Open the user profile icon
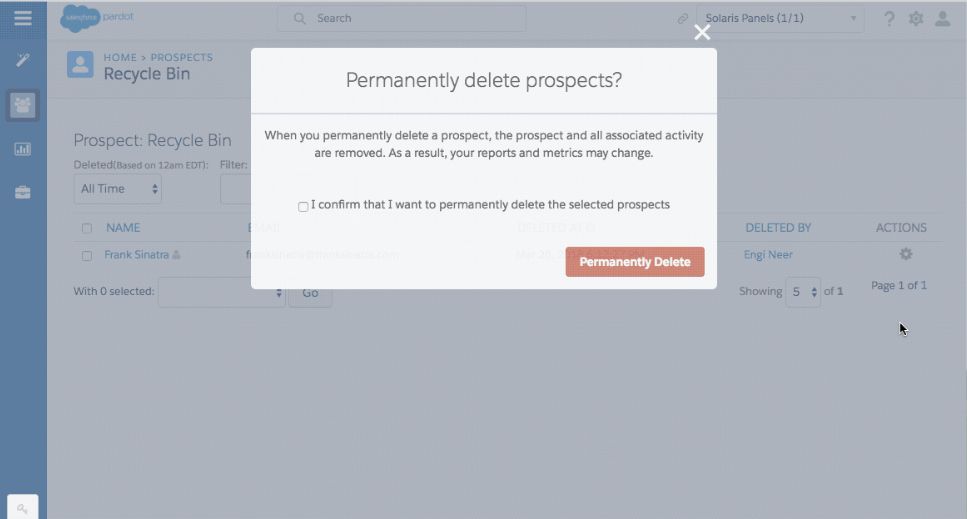The image size is (967, 519). (942, 18)
